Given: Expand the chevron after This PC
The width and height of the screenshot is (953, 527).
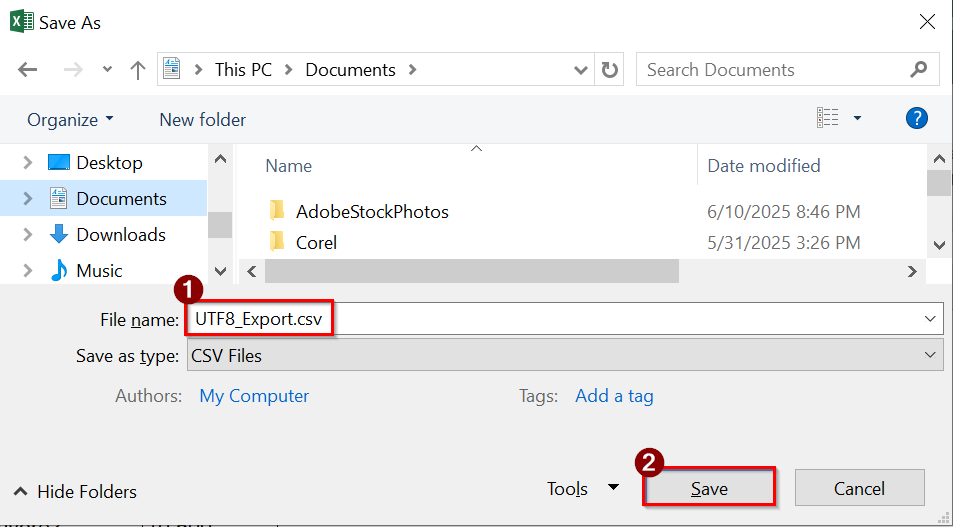Looking at the screenshot, I should tap(288, 70).
